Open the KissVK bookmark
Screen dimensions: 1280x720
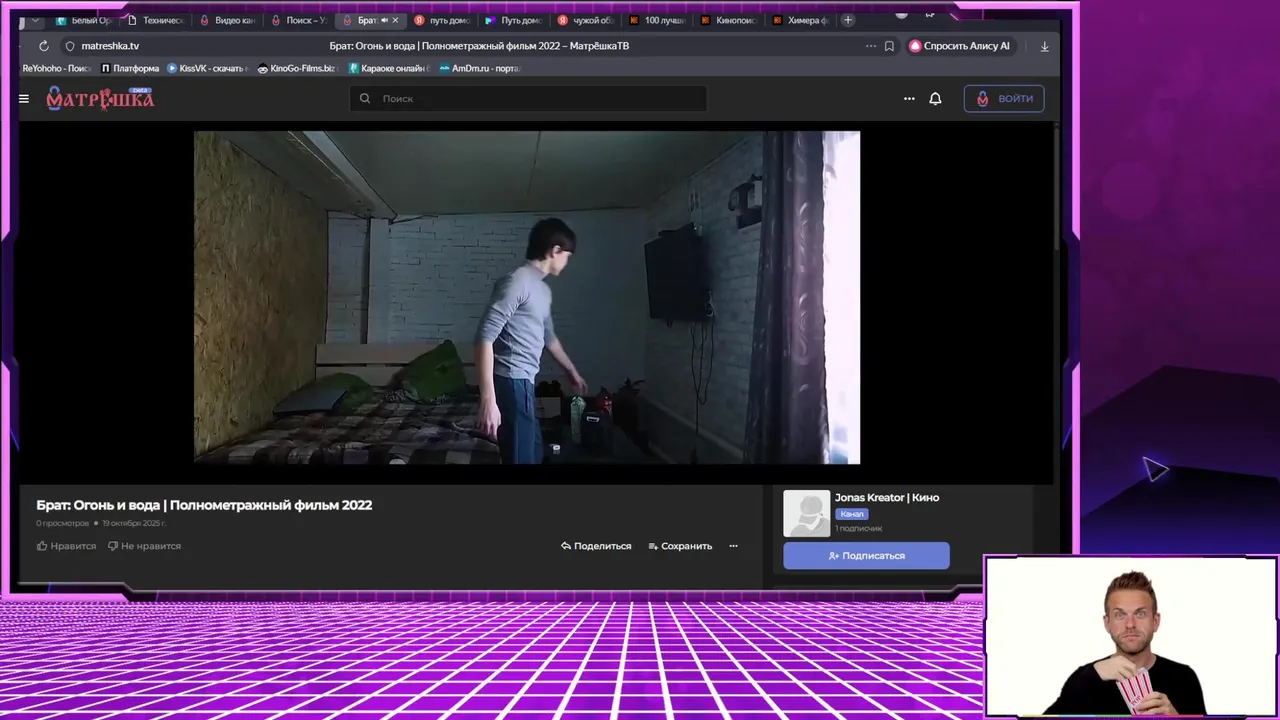207,68
